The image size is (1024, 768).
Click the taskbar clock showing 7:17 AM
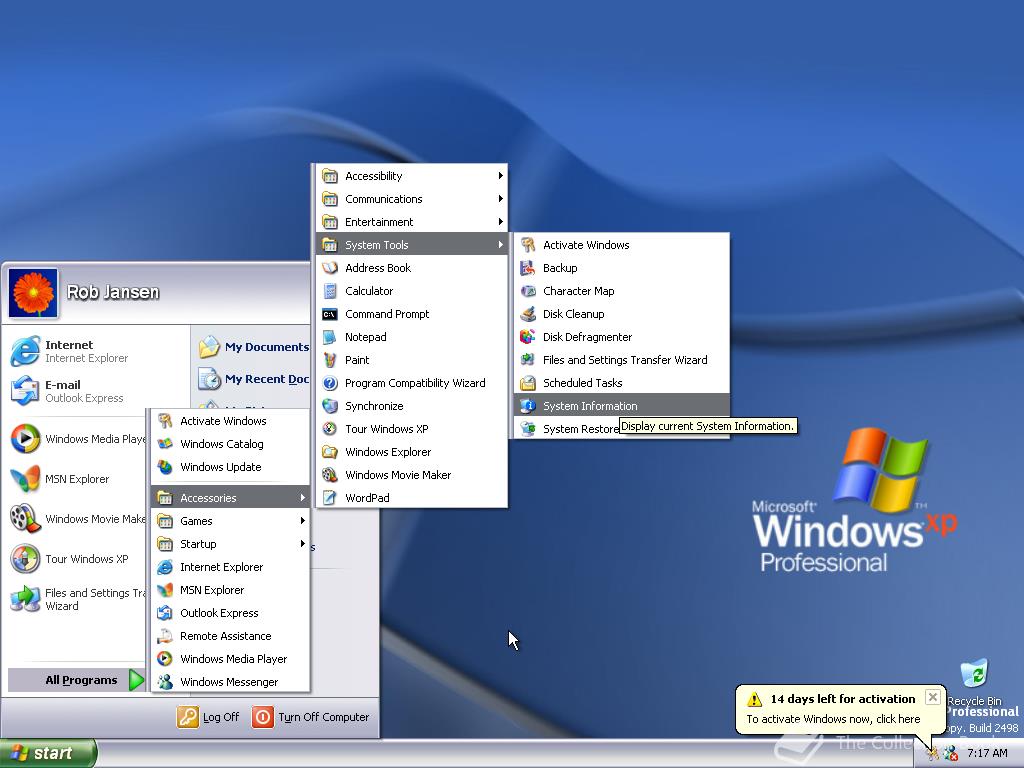coord(987,754)
